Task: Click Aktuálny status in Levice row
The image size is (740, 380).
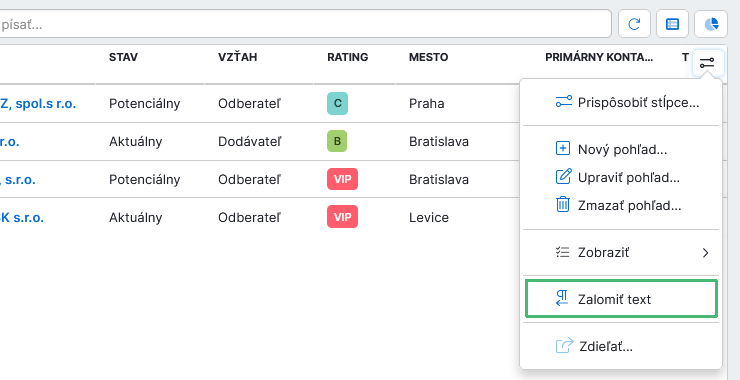Action: point(135,218)
